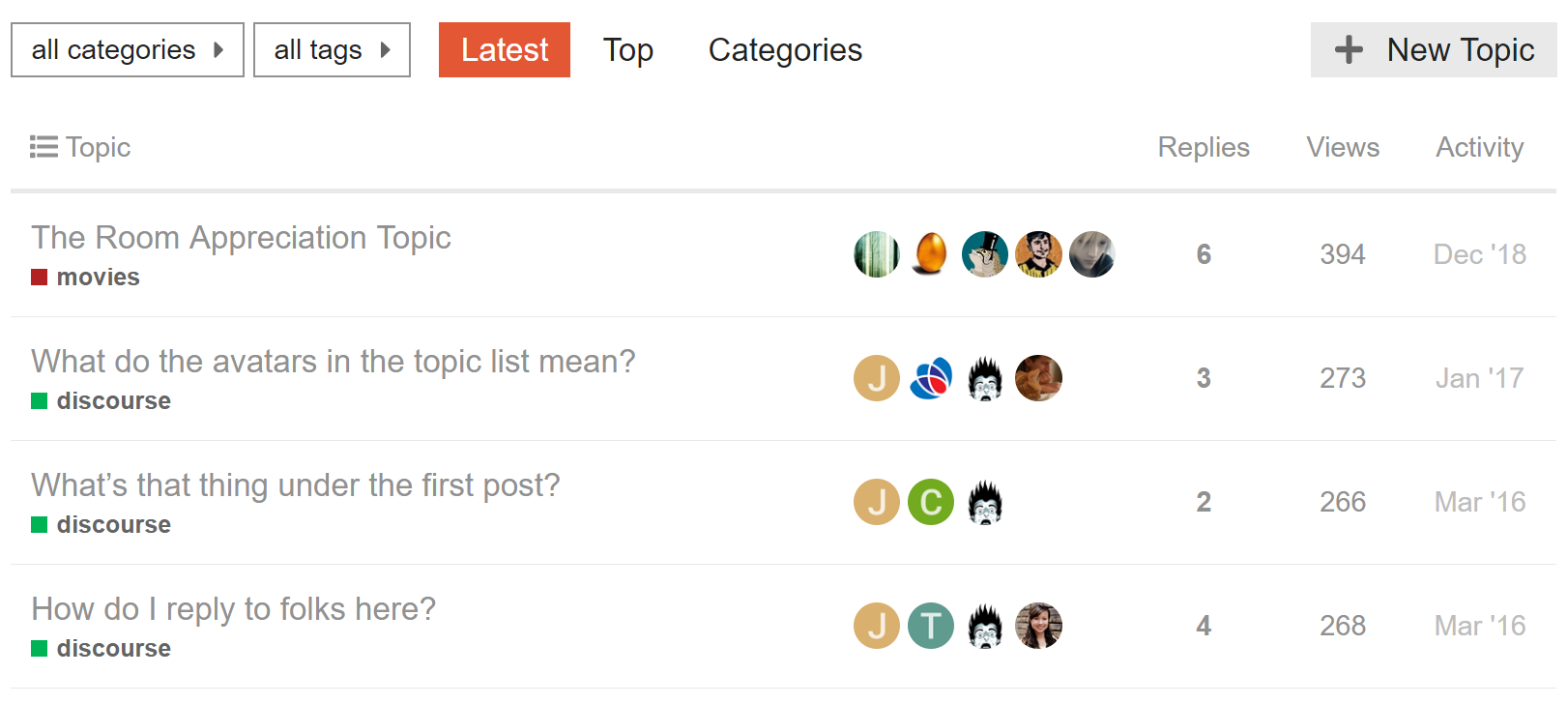
Task: Sort topics by Replies column
Action: coord(1204,147)
